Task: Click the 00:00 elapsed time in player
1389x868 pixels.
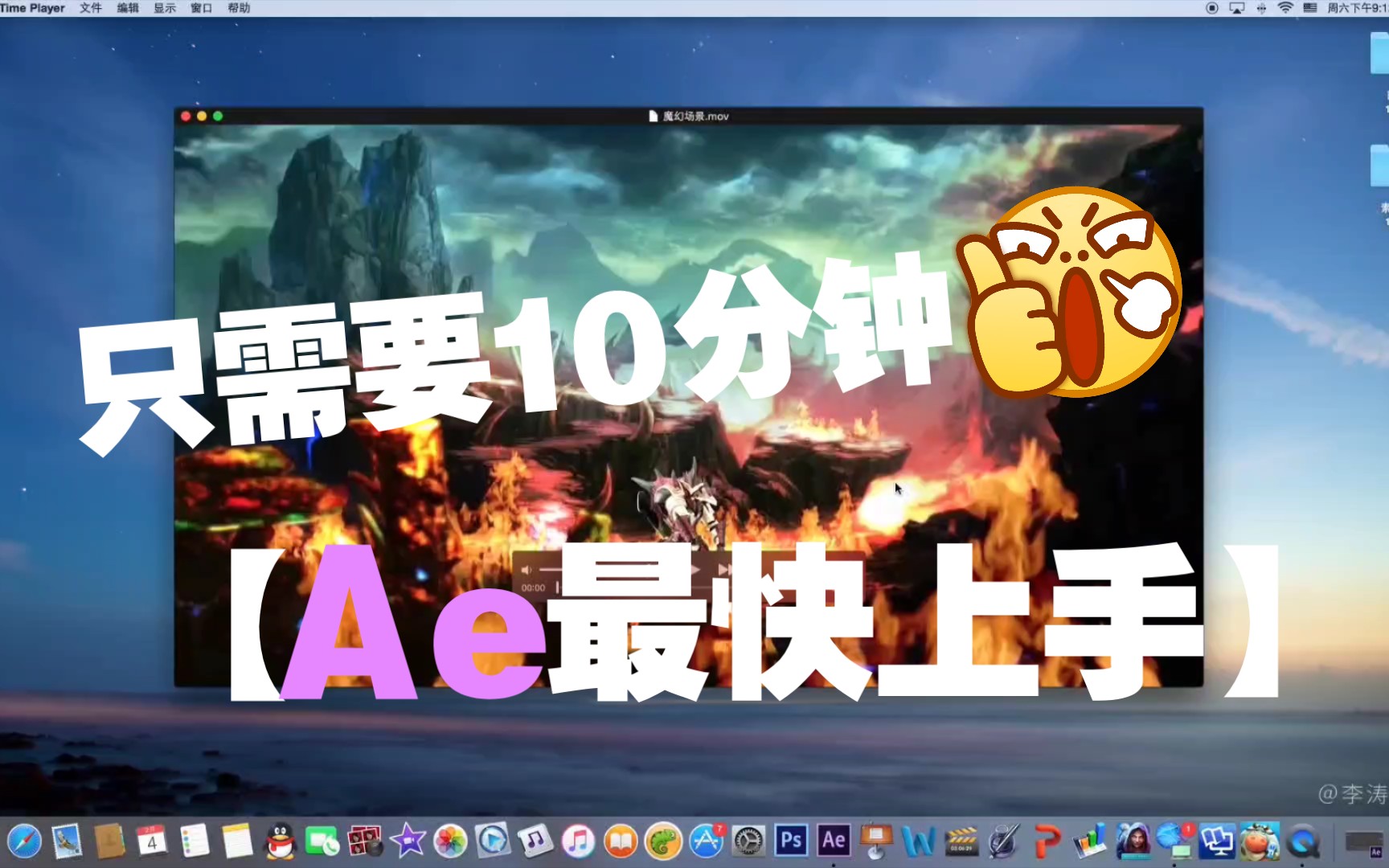Action: tap(533, 588)
